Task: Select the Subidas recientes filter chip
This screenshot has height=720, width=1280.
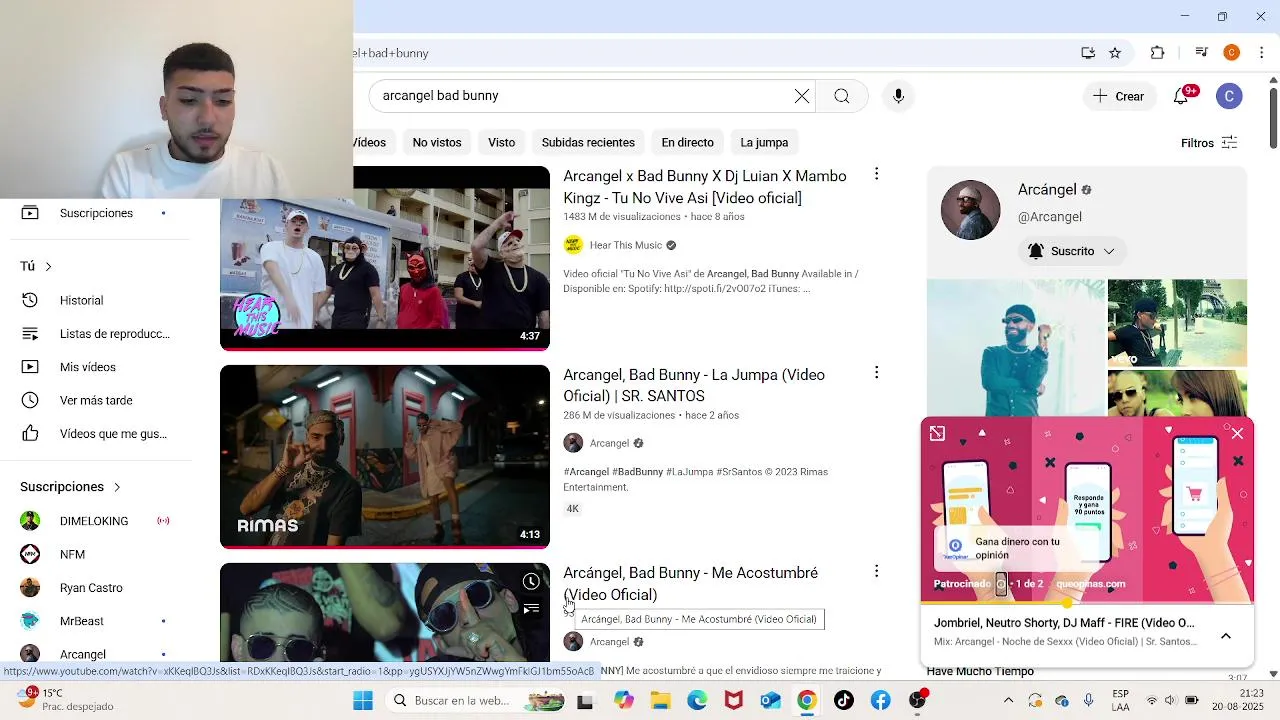Action: pos(588,142)
